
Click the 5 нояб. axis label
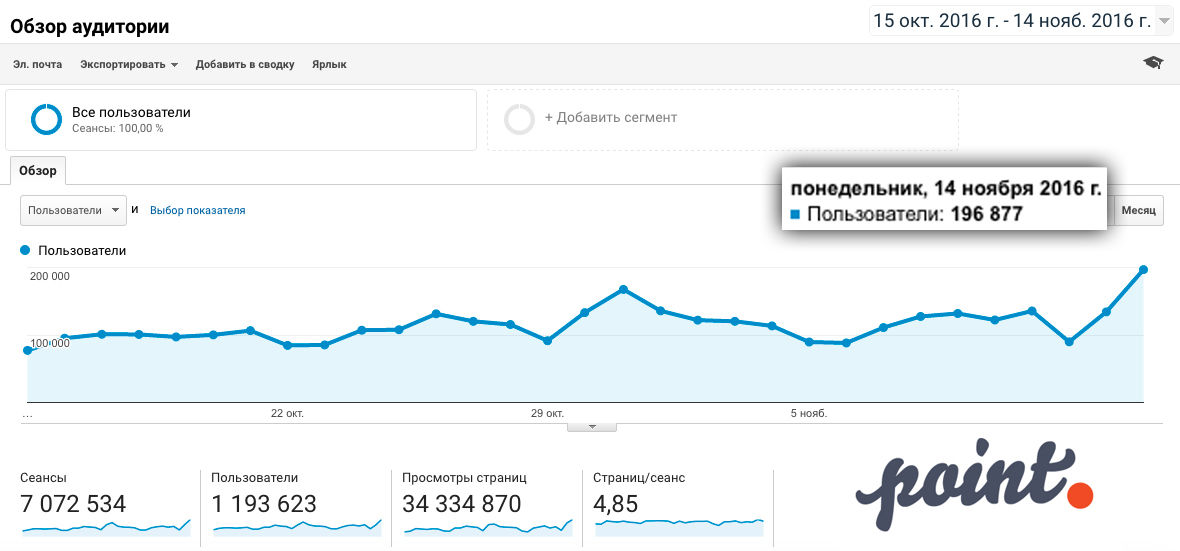(x=809, y=413)
